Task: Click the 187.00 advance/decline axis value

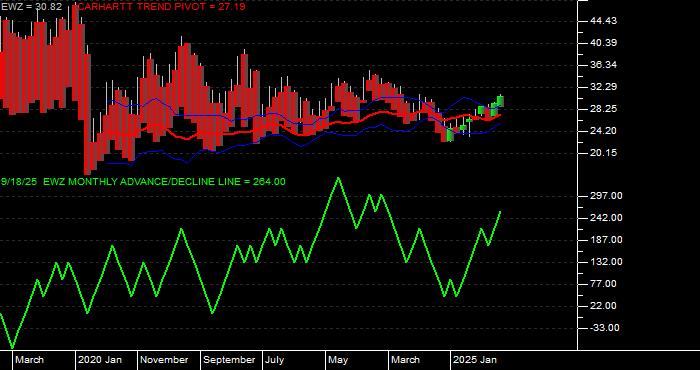Action: pyautogui.click(x=605, y=240)
